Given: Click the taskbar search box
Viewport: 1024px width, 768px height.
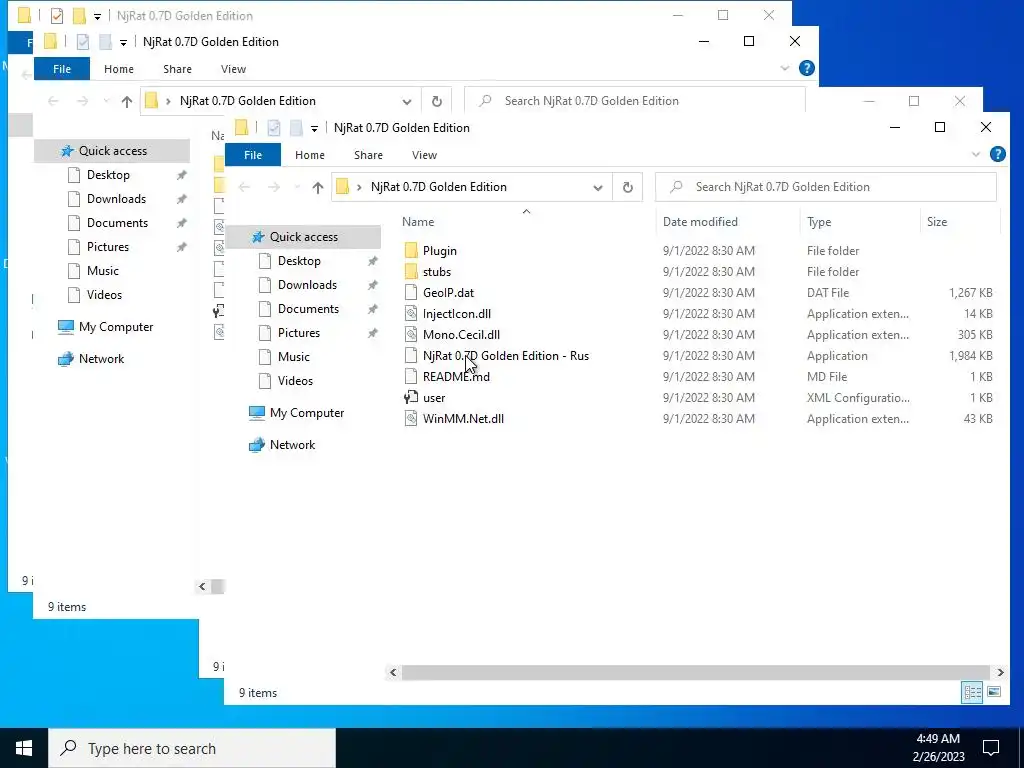Looking at the screenshot, I should coord(192,748).
